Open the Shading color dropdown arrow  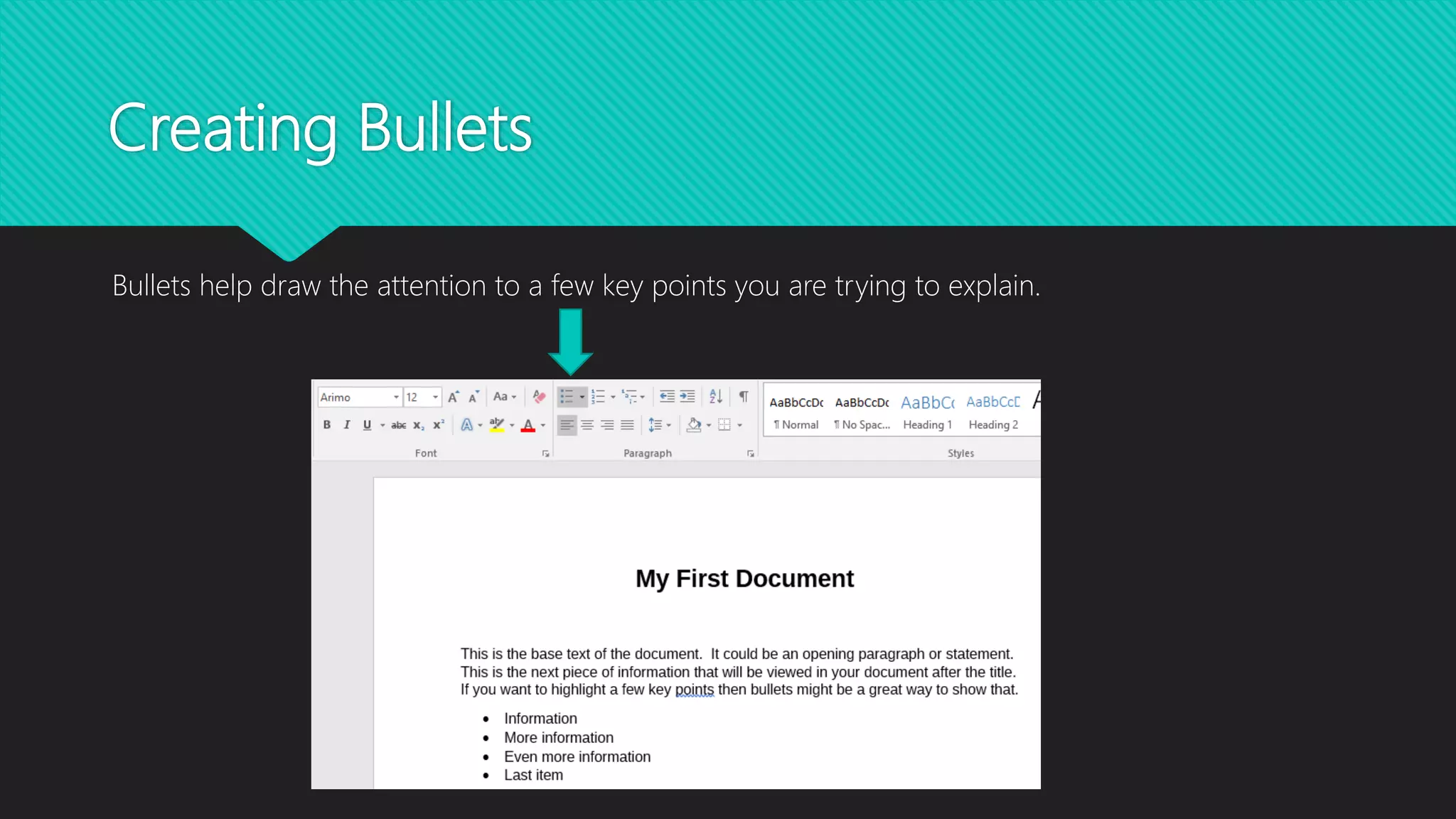click(709, 425)
